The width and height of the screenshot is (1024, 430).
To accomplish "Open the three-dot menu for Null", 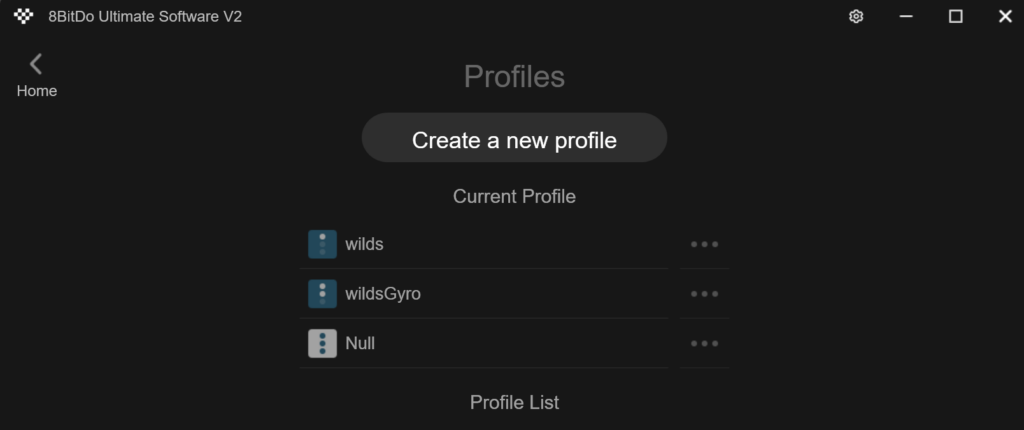I will click(x=705, y=344).
